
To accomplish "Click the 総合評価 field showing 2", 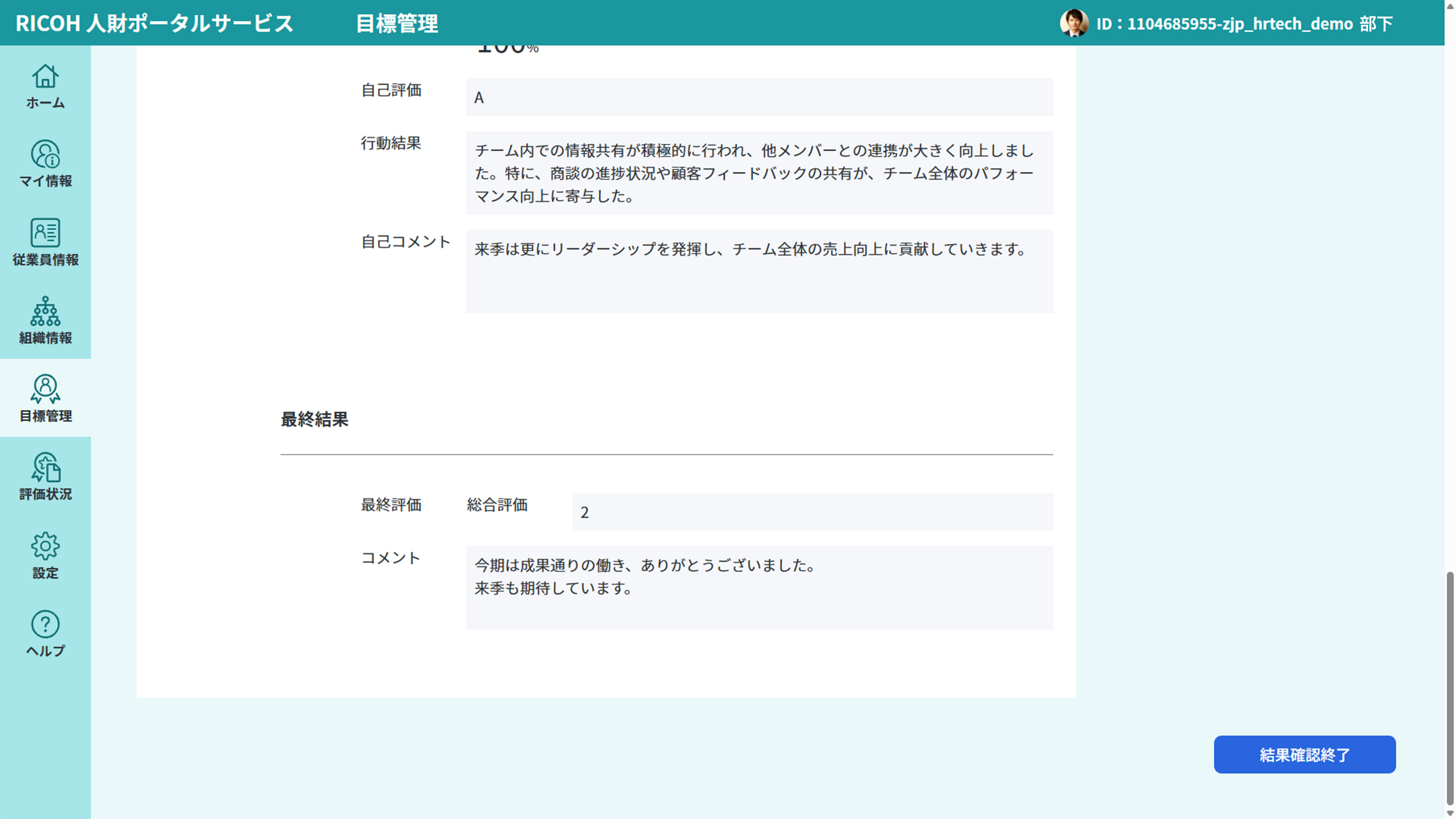I will [812, 511].
